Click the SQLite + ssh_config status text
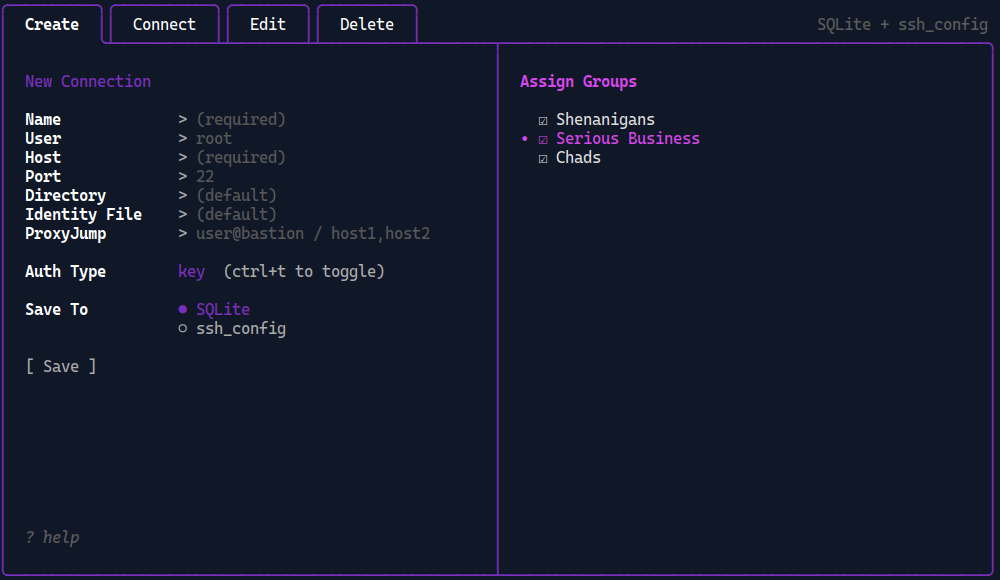This screenshot has width=1000, height=580. 902,25
